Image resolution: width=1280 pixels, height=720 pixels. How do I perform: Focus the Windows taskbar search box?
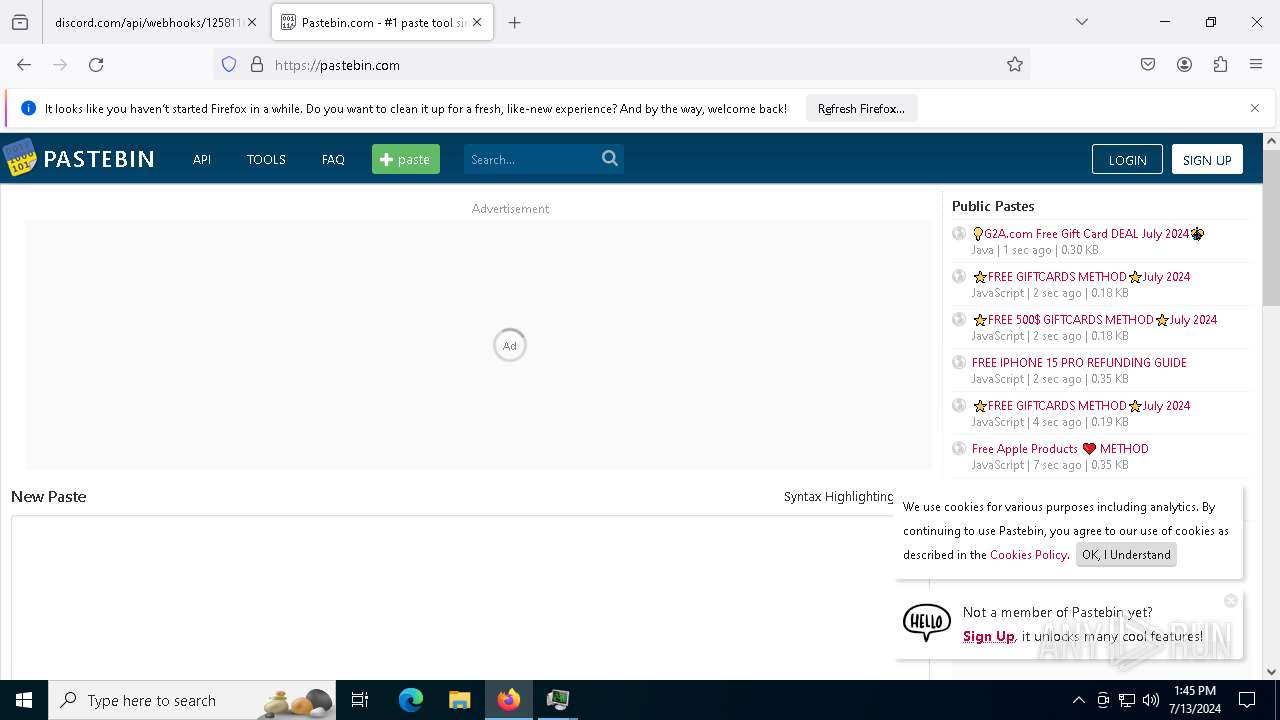pos(192,700)
